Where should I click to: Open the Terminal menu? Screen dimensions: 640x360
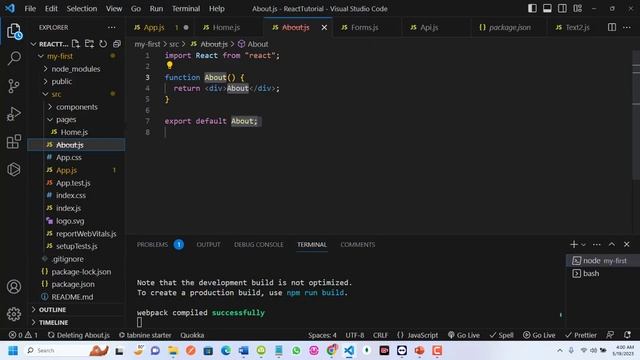[186, 8]
